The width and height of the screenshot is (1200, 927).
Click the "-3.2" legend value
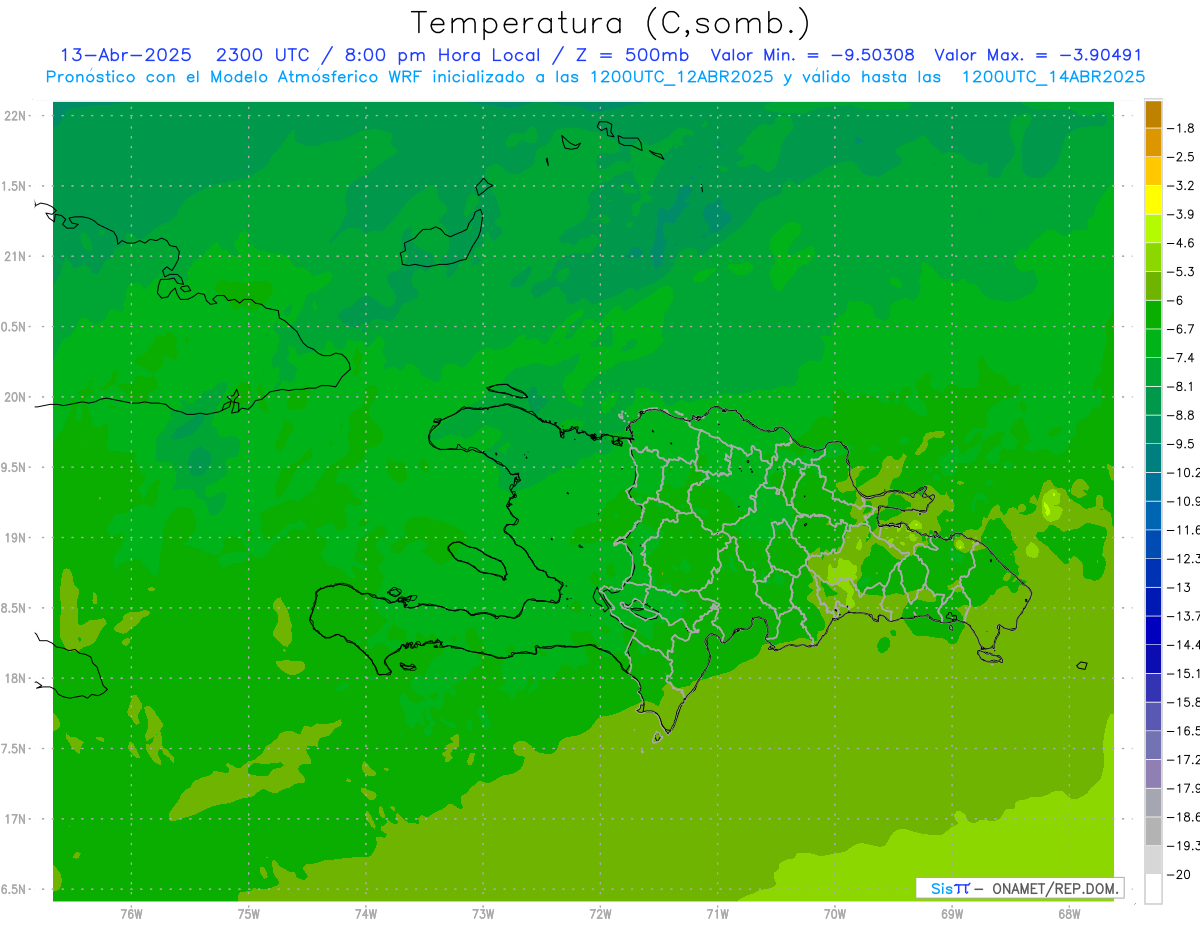pos(1182,186)
